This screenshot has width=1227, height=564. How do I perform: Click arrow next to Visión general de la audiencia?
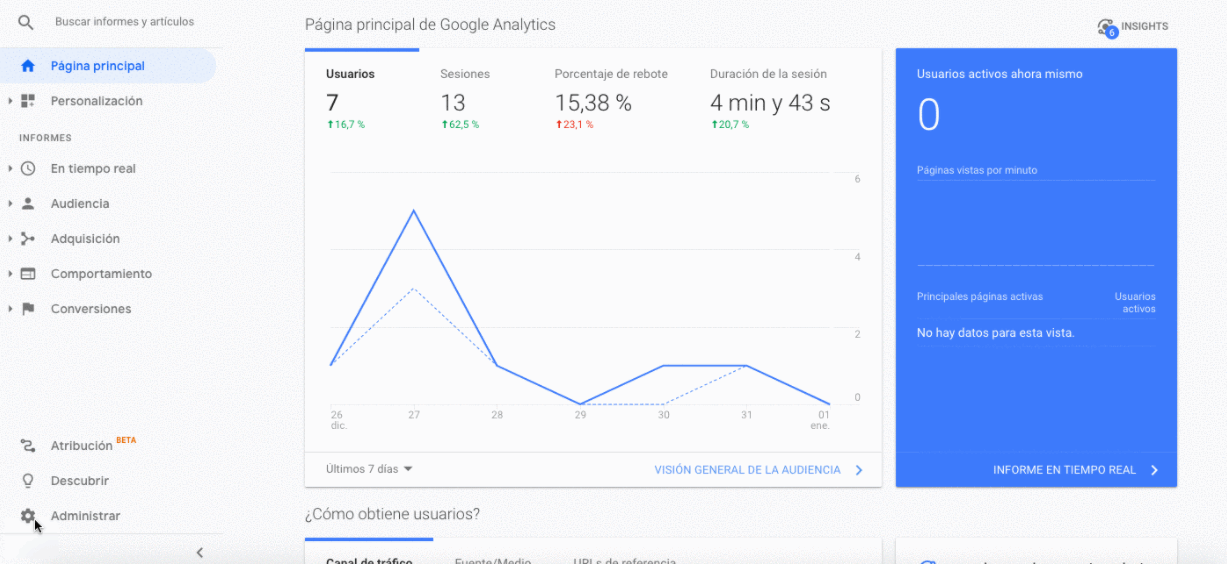(x=859, y=470)
